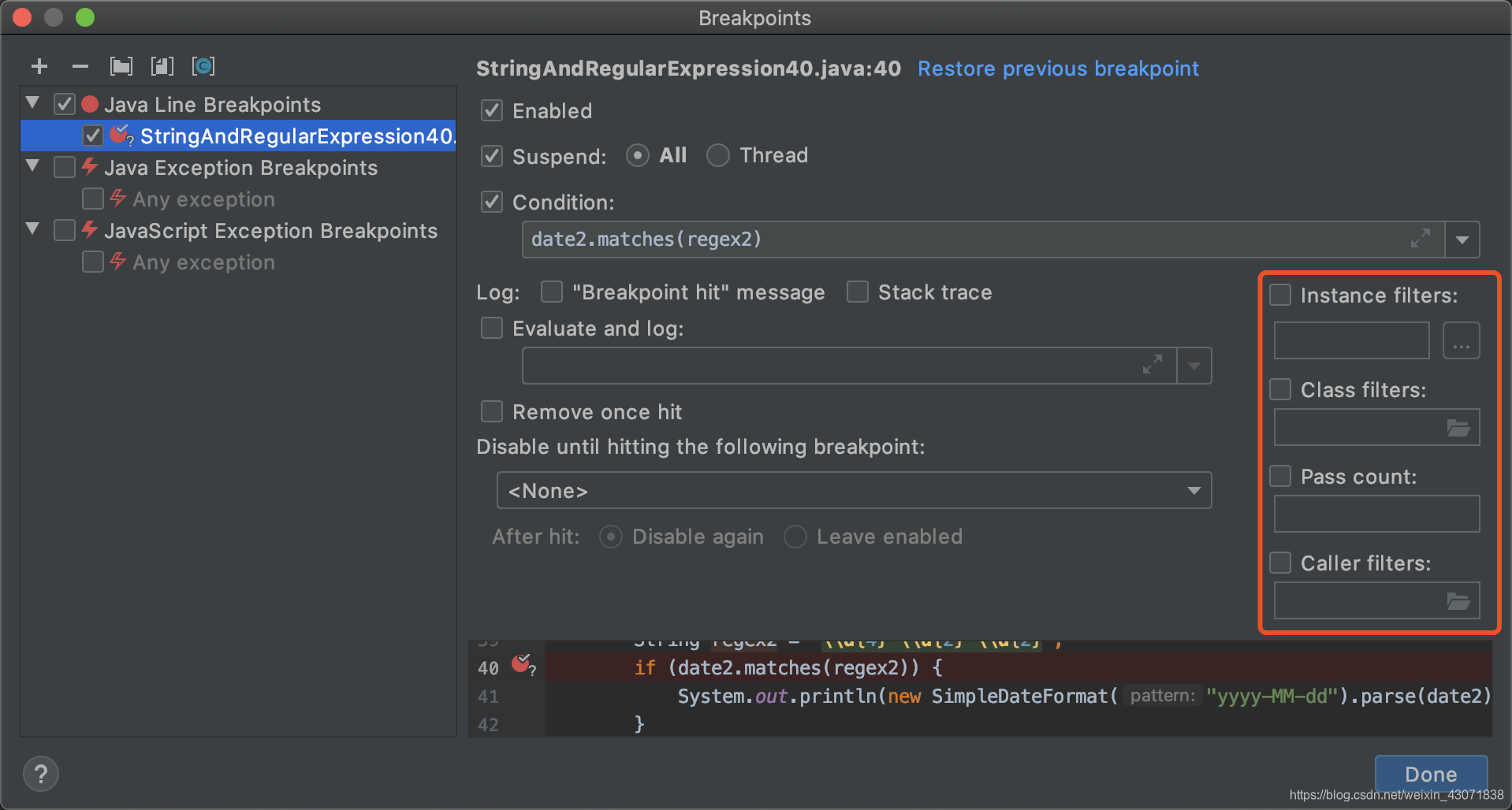Toggle group by file icon

tap(162, 66)
